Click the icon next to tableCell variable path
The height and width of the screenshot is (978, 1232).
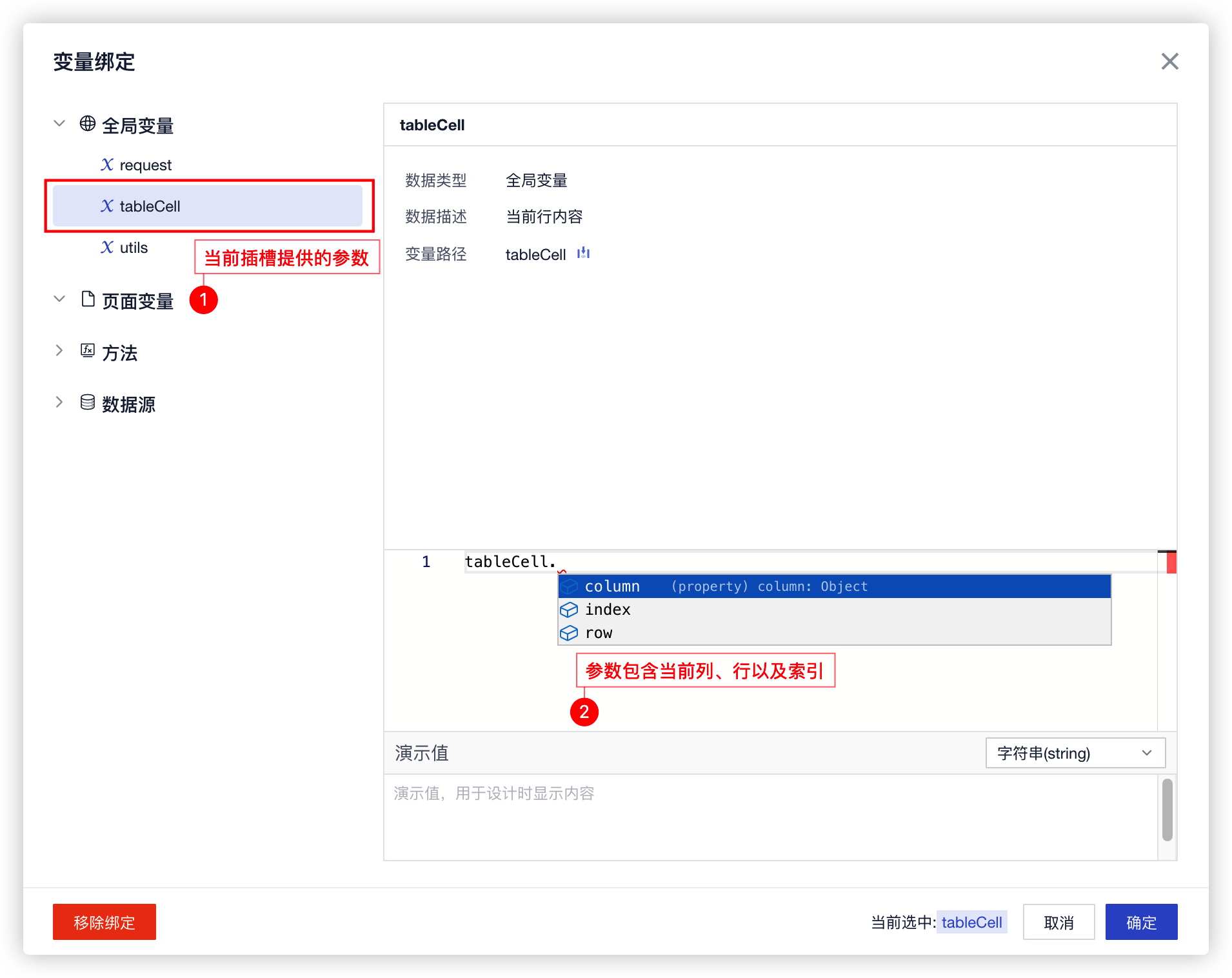[583, 254]
